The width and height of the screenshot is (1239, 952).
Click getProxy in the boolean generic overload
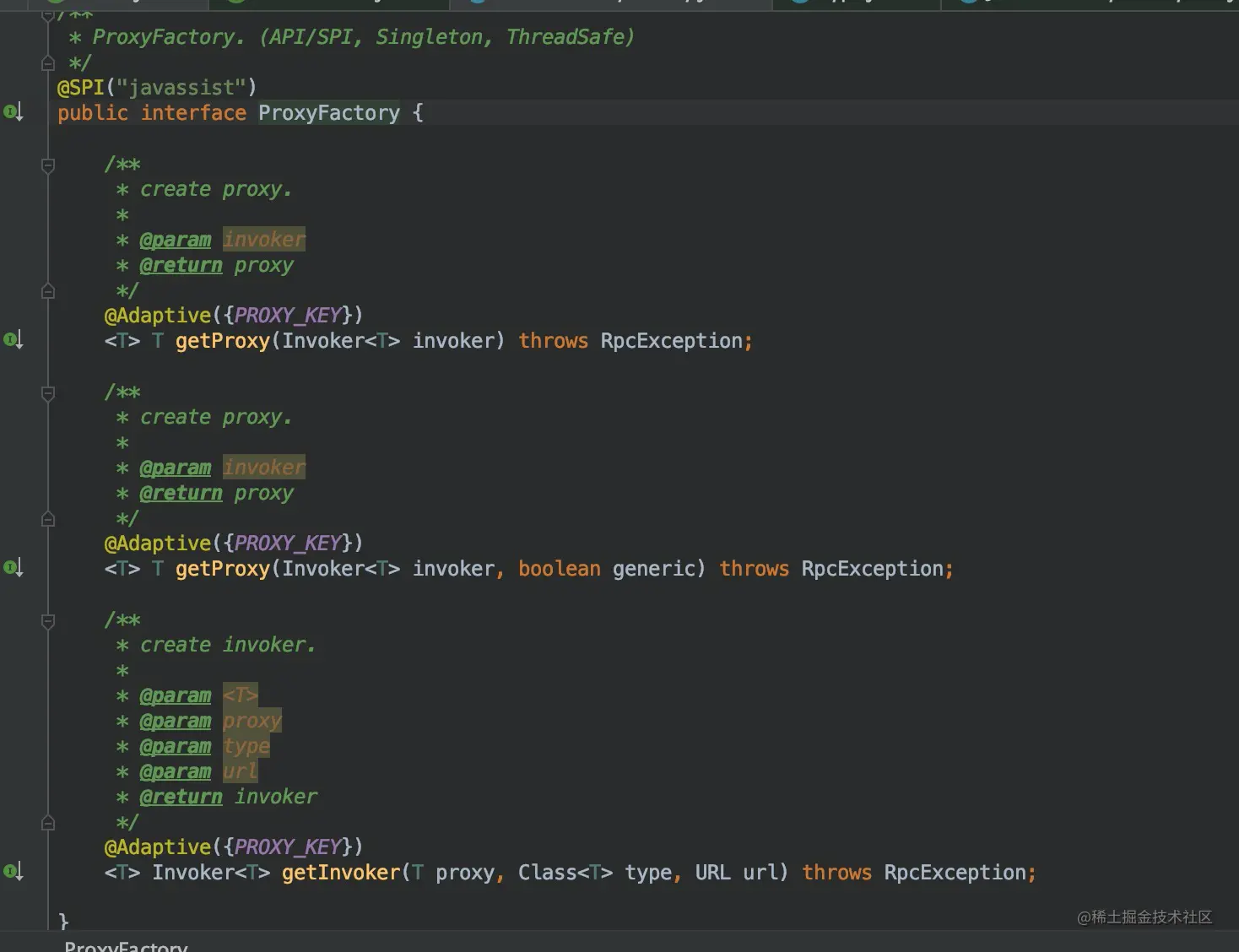coord(223,569)
